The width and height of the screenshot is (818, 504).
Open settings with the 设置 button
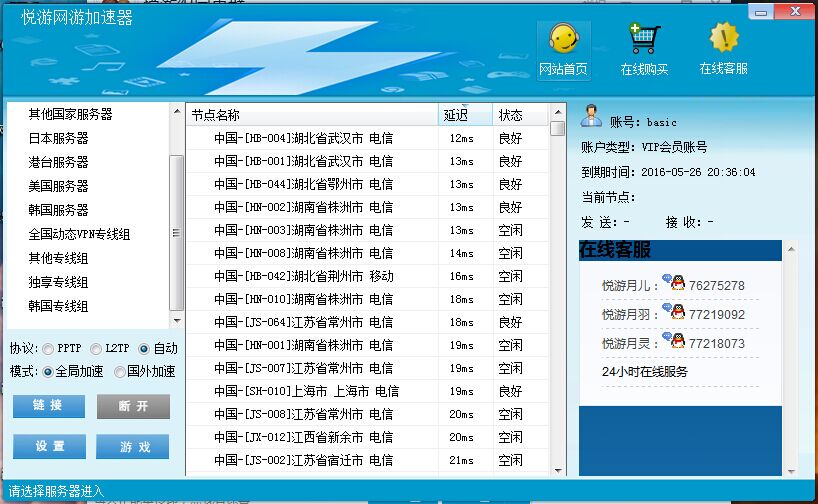point(49,447)
